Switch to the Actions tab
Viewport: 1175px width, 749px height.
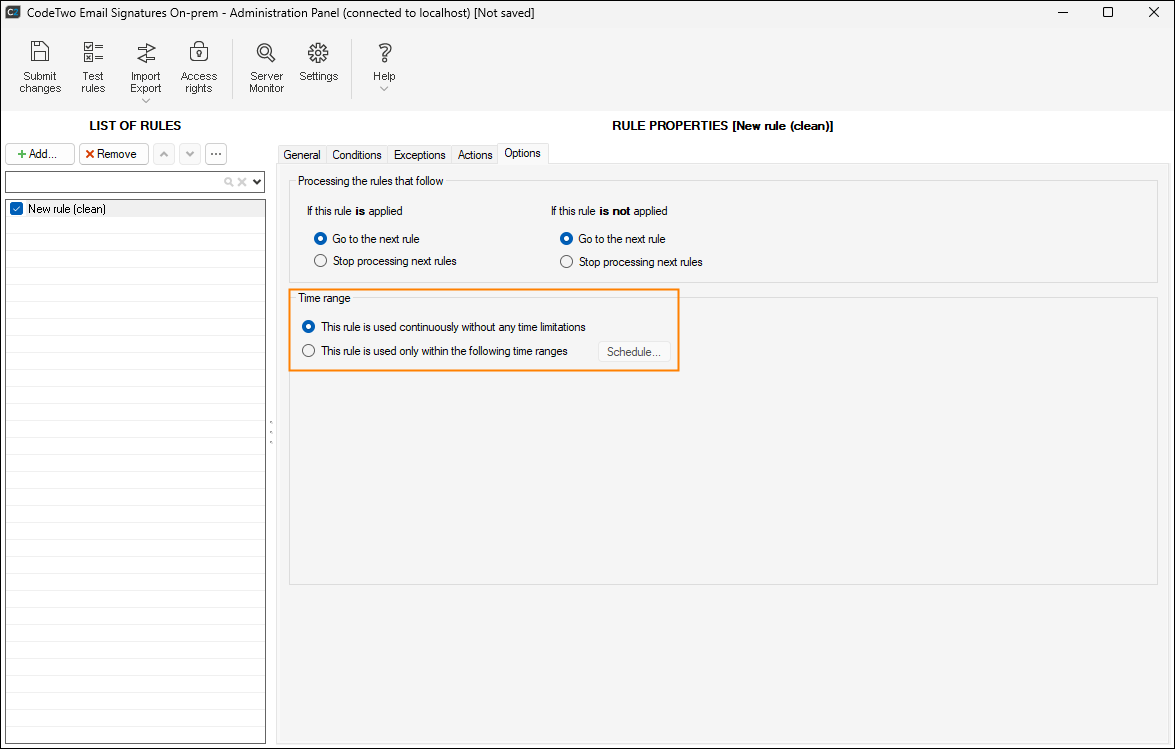[475, 155]
